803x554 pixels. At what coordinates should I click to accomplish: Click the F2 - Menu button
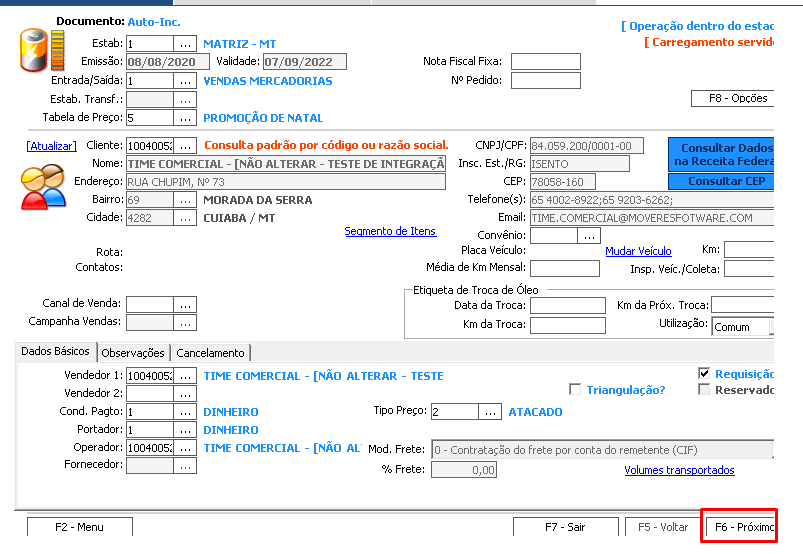point(79,527)
